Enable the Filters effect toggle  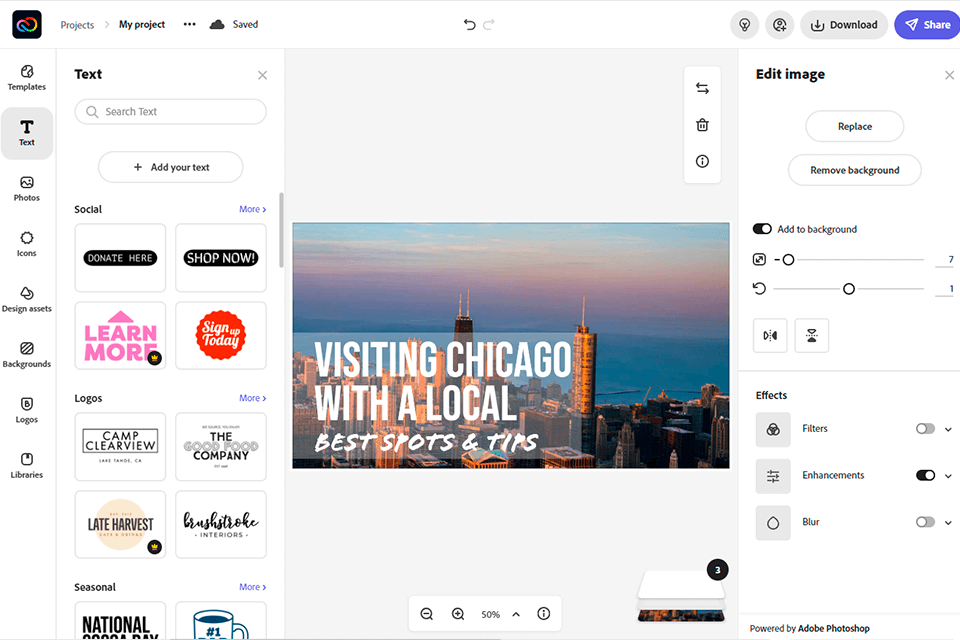[x=925, y=429]
